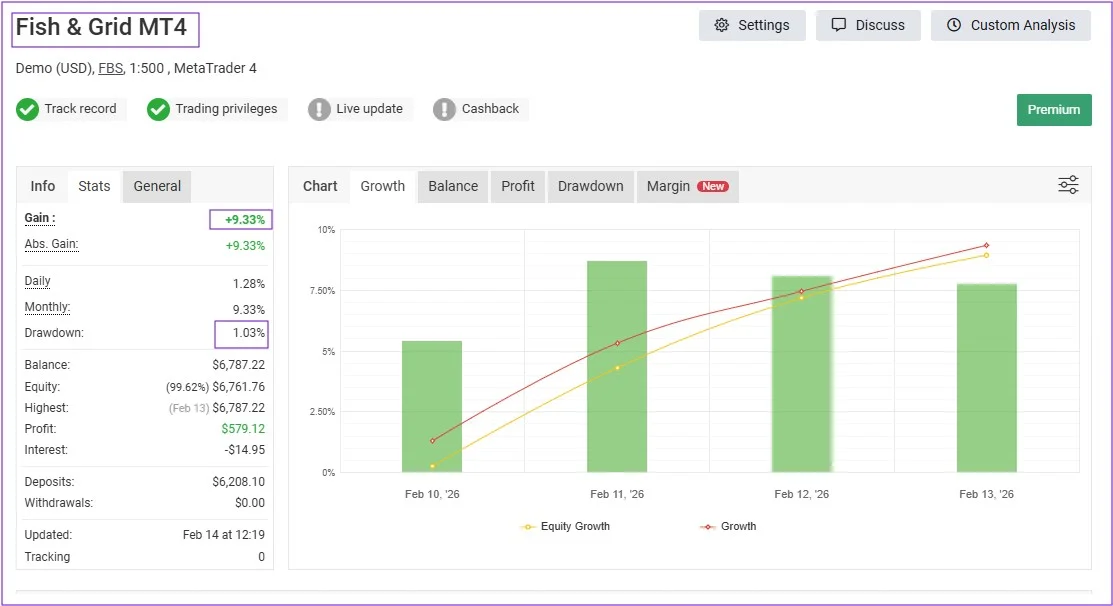The image size is (1113, 606).
Task: Open the Info tab
Action: (x=43, y=186)
